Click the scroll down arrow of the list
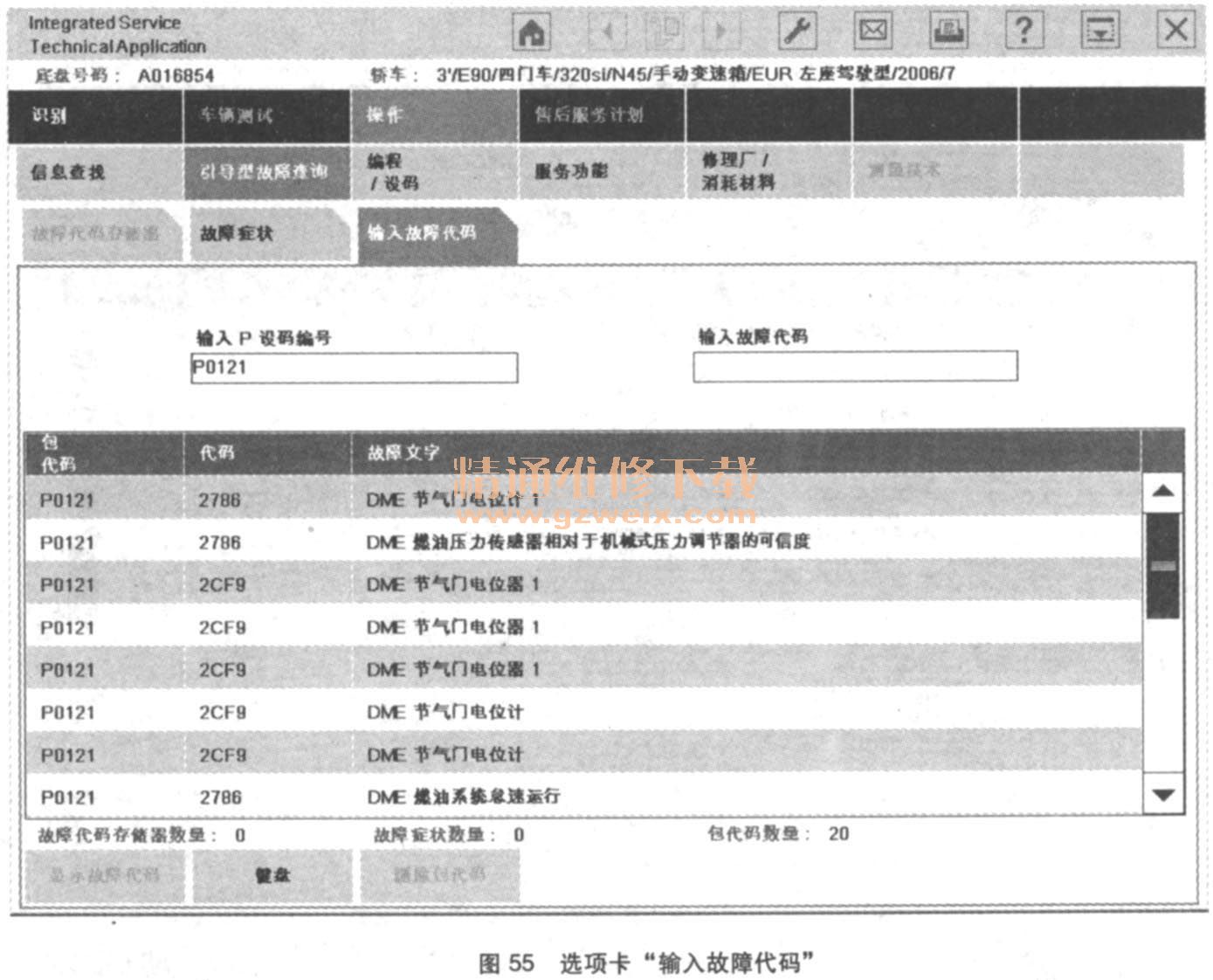The image size is (1213, 980). 1163,795
